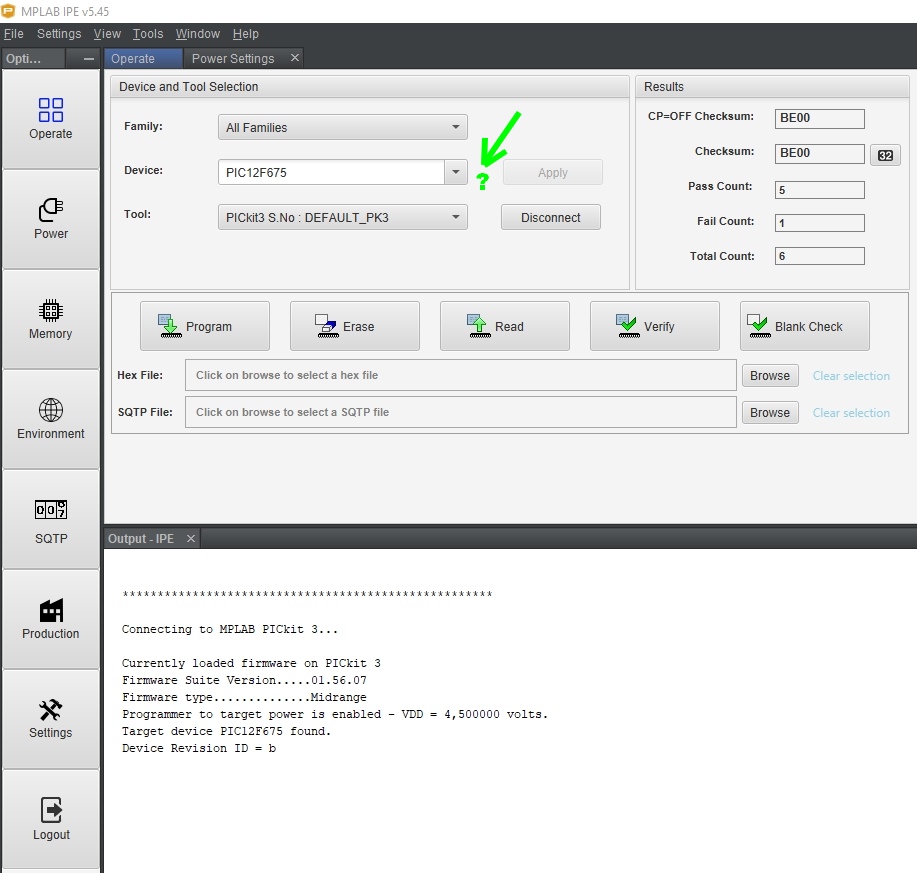917x873 pixels.
Task: Browse for an SQTP file
Action: (770, 412)
